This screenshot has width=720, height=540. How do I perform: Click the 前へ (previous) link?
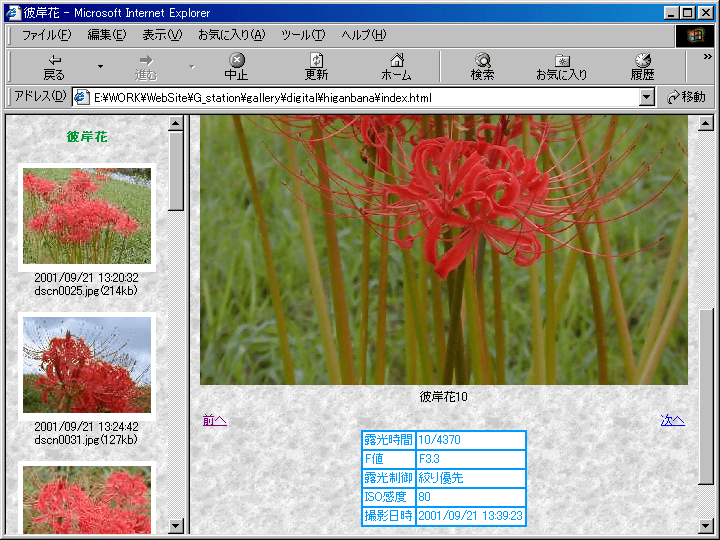tap(214, 421)
